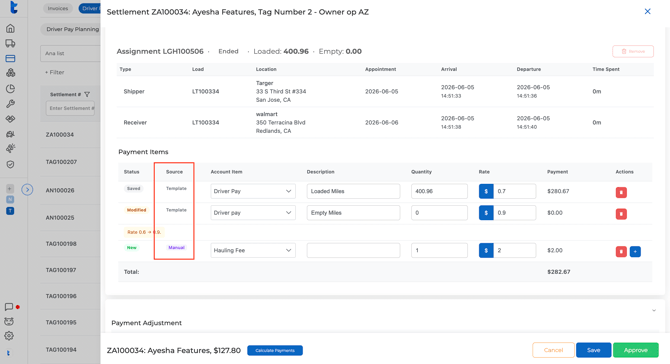
Task: Select settlement TAG100196 in the list
Action: tap(61, 296)
